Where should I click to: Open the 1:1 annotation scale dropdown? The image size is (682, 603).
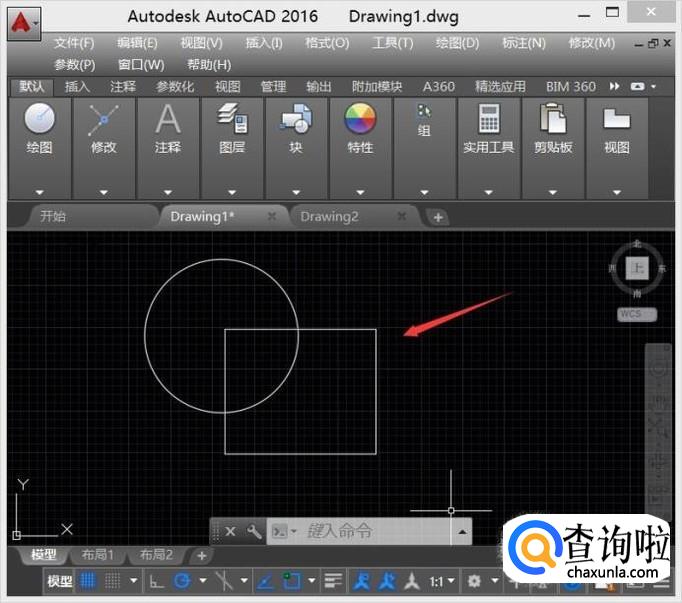pos(442,581)
